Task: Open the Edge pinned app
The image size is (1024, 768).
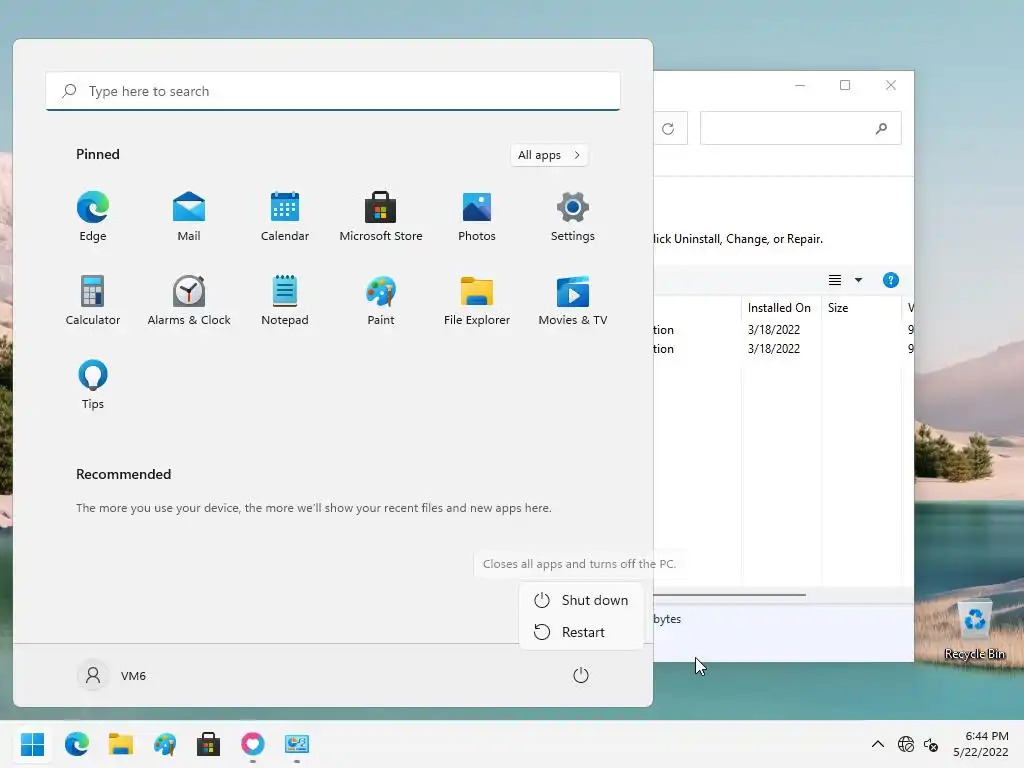Action: 93,217
